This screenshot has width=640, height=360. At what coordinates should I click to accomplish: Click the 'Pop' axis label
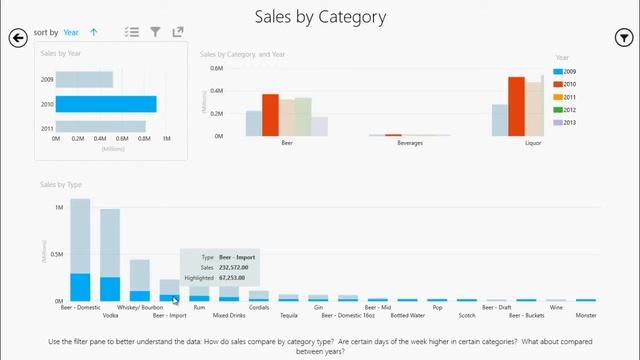tap(437, 307)
